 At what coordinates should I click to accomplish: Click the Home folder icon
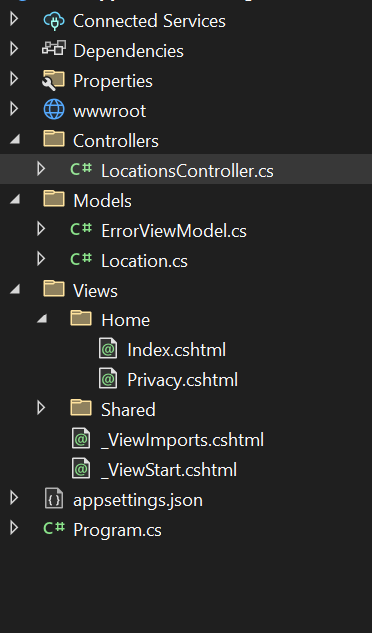[81, 319]
